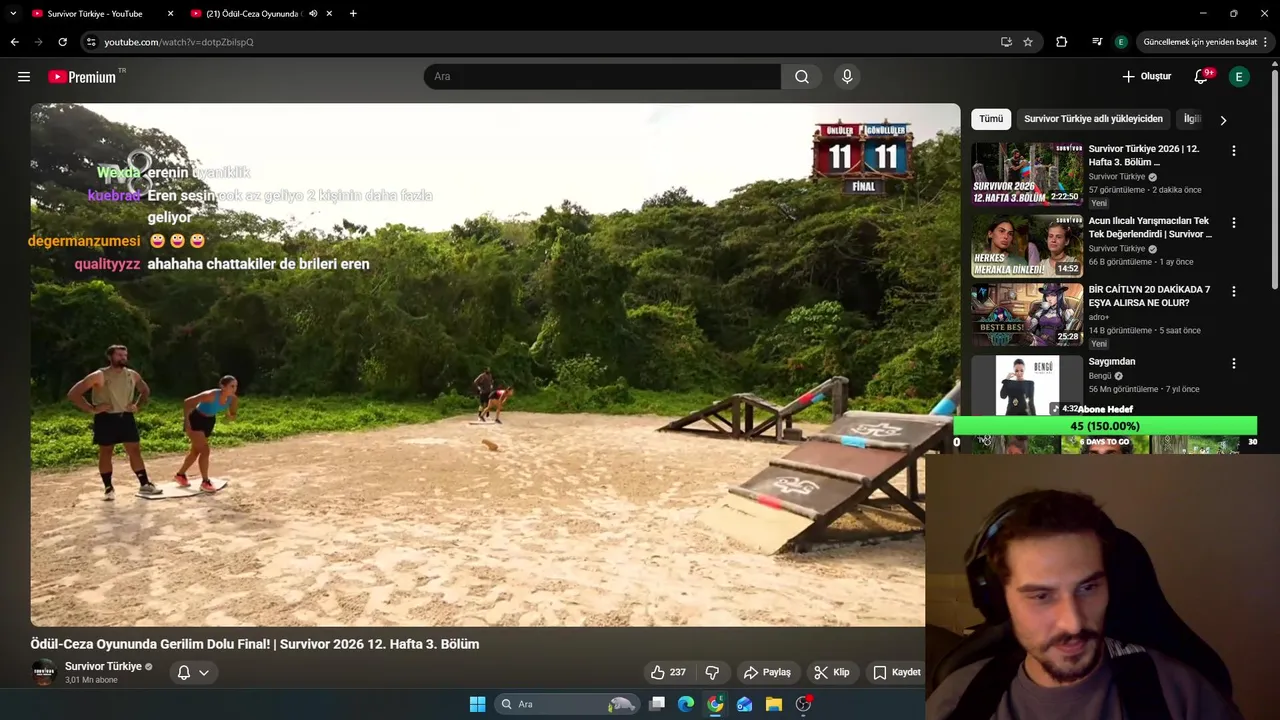This screenshot has width=1280, height=720.
Task: Go to YouTube Premium home logo
Action: pyautogui.click(x=82, y=77)
